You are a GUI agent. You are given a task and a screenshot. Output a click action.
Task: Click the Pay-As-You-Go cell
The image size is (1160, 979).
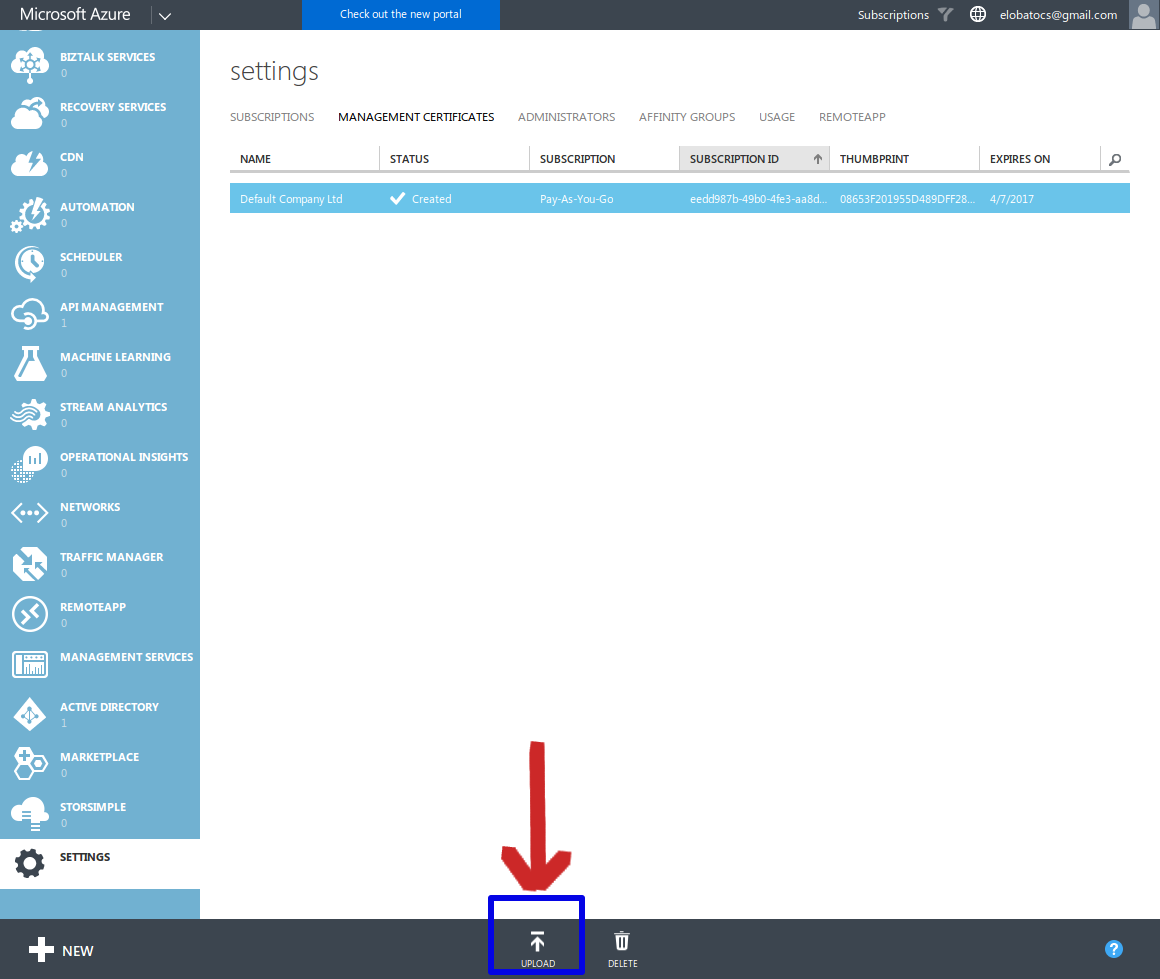(576, 199)
